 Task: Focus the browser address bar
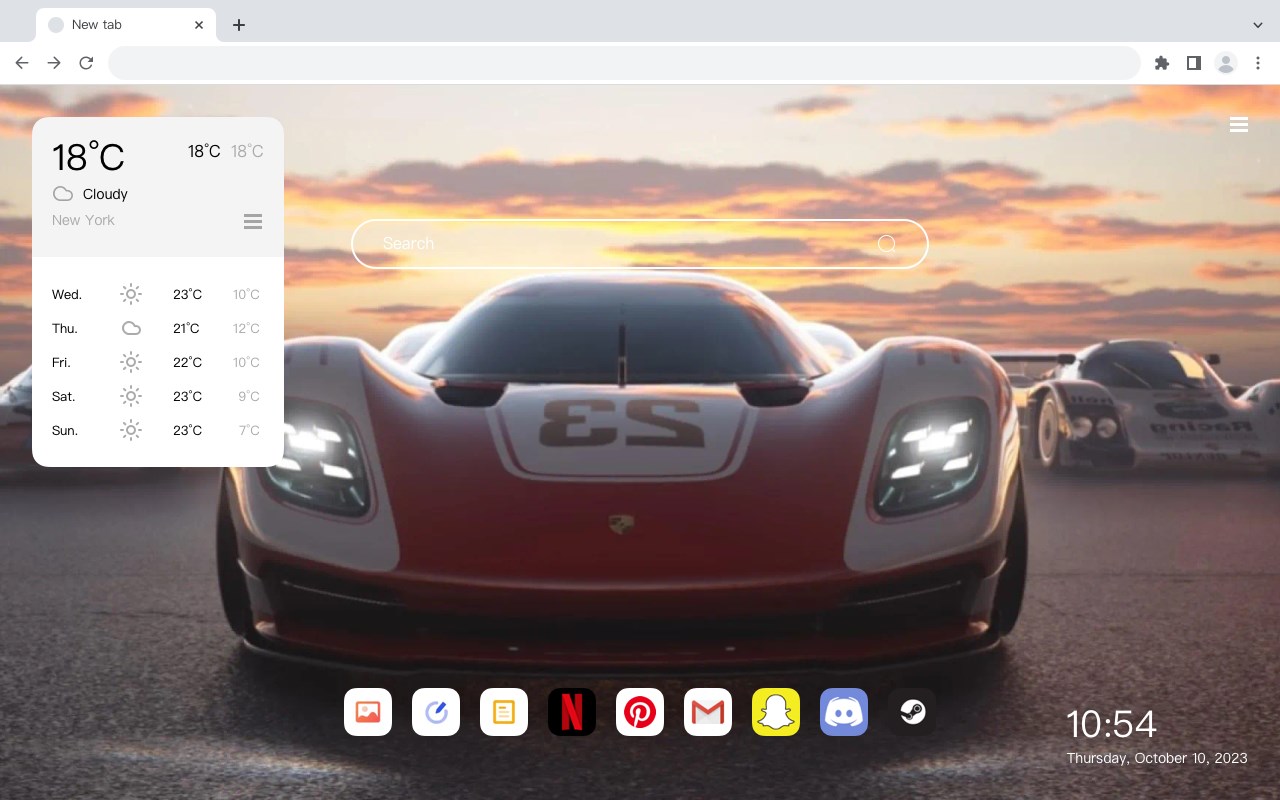point(624,63)
